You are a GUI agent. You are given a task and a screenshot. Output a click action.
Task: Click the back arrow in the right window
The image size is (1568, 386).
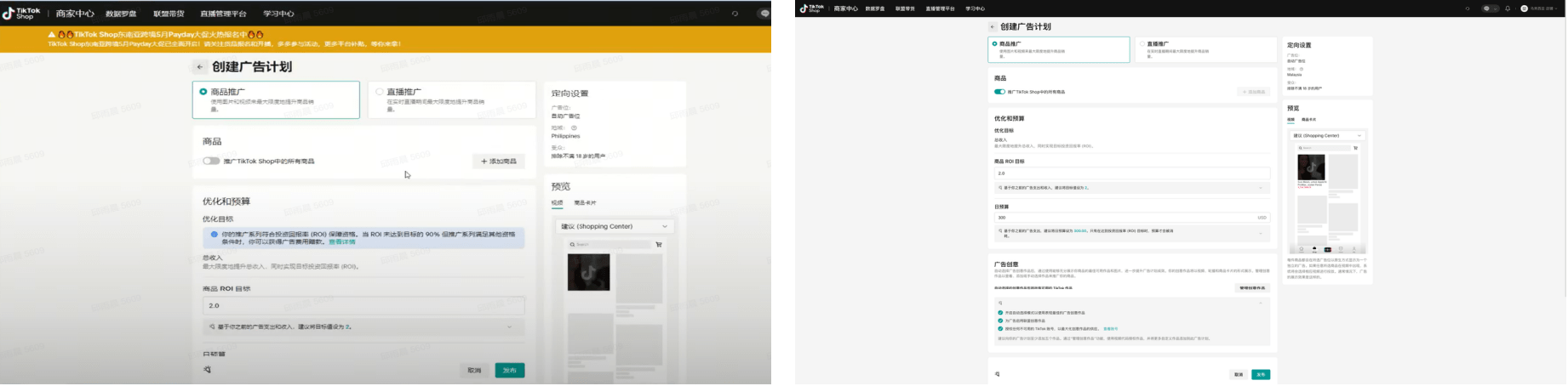tap(993, 27)
